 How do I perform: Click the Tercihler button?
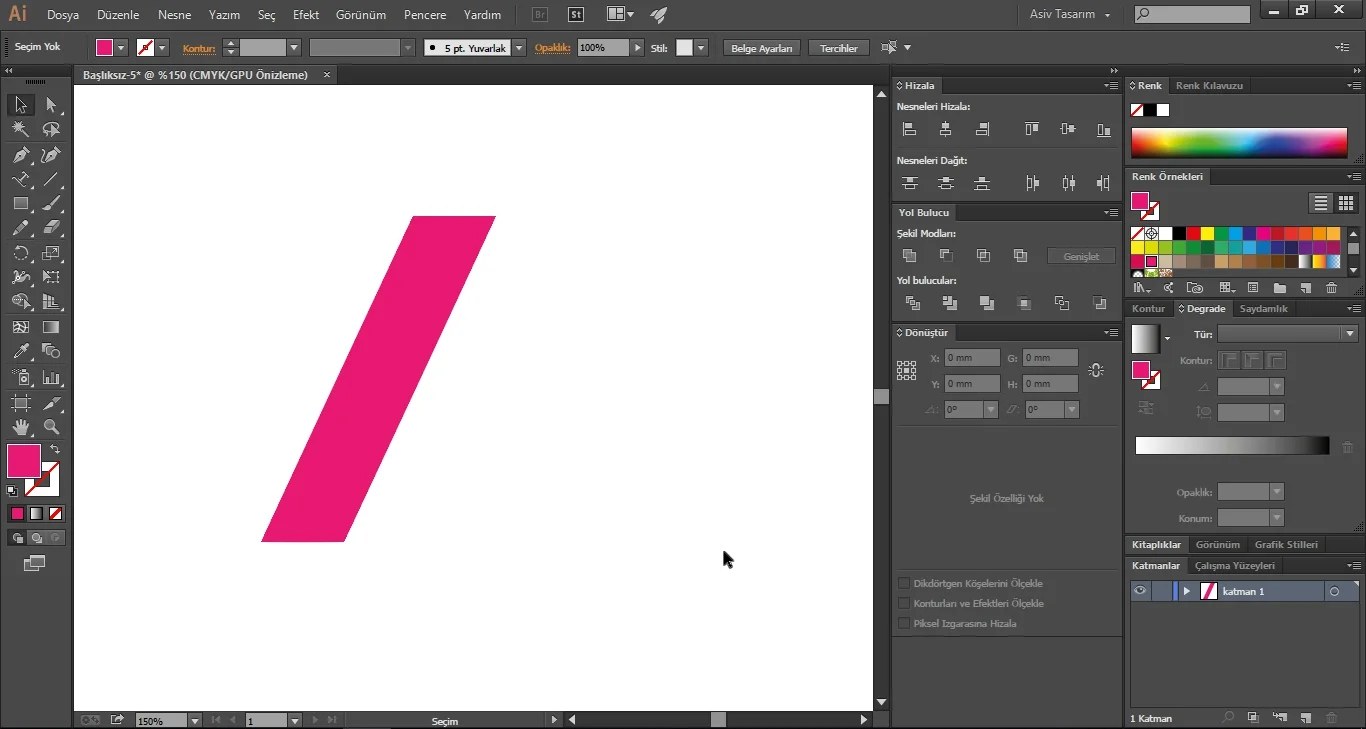click(839, 48)
